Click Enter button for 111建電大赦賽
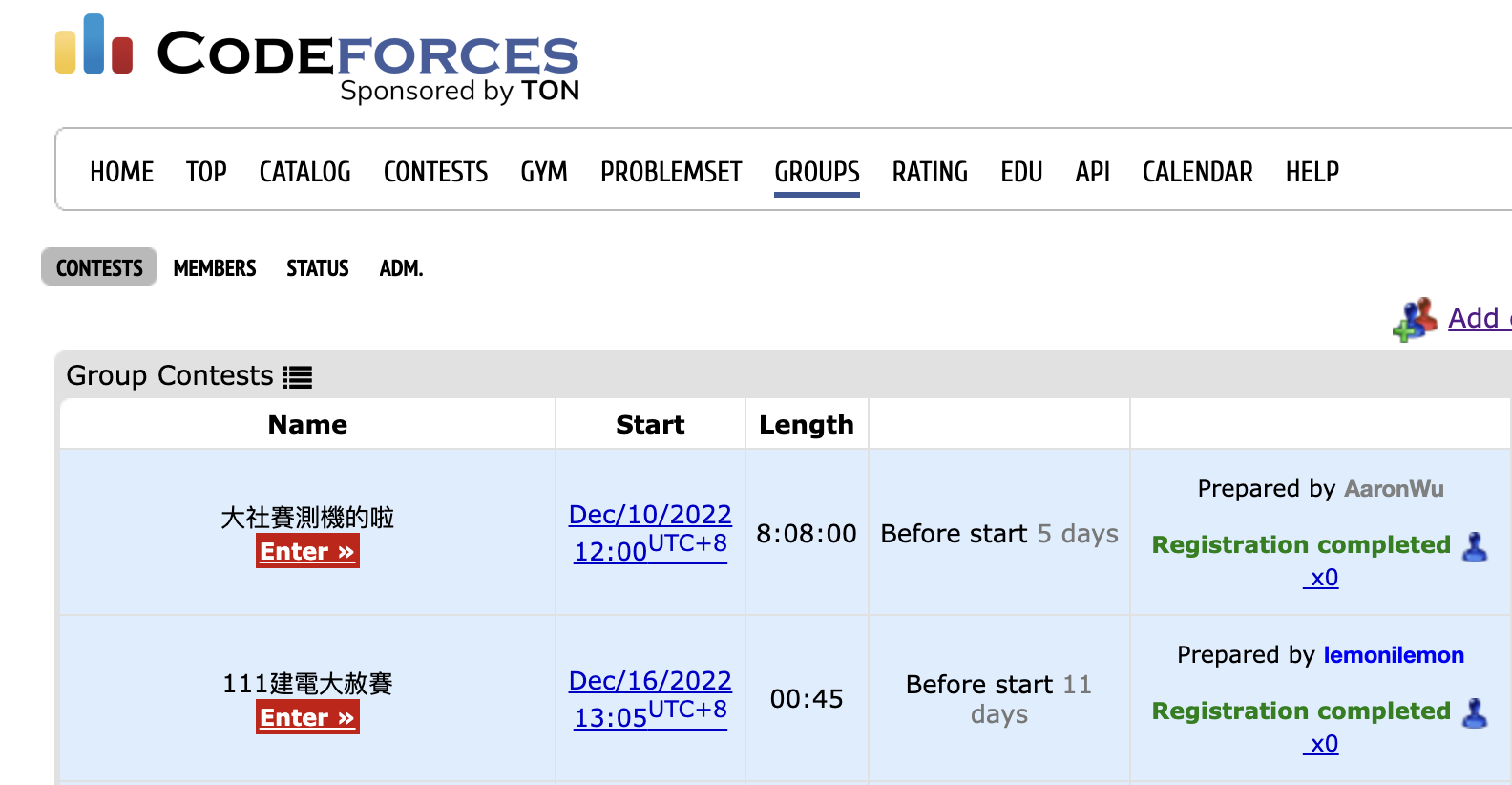 (x=307, y=717)
